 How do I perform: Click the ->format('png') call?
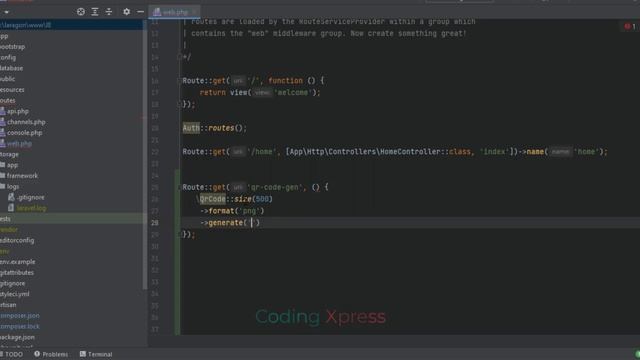tap(232, 211)
